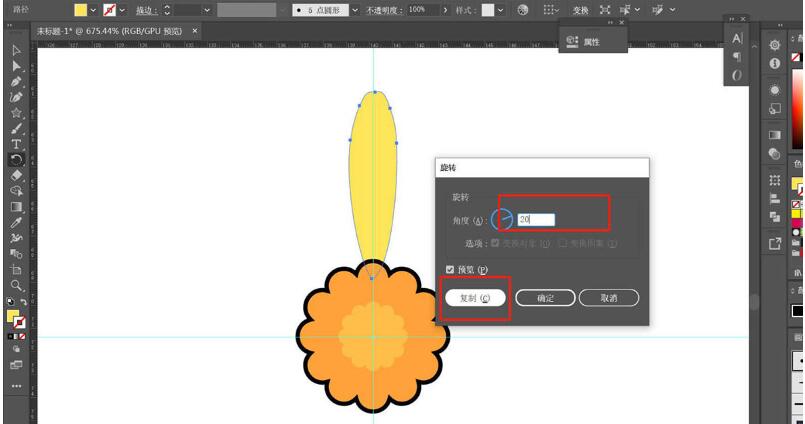The width and height of the screenshot is (805, 424).
Task: Select the Rotate tool in toolbar
Action: [x=16, y=159]
